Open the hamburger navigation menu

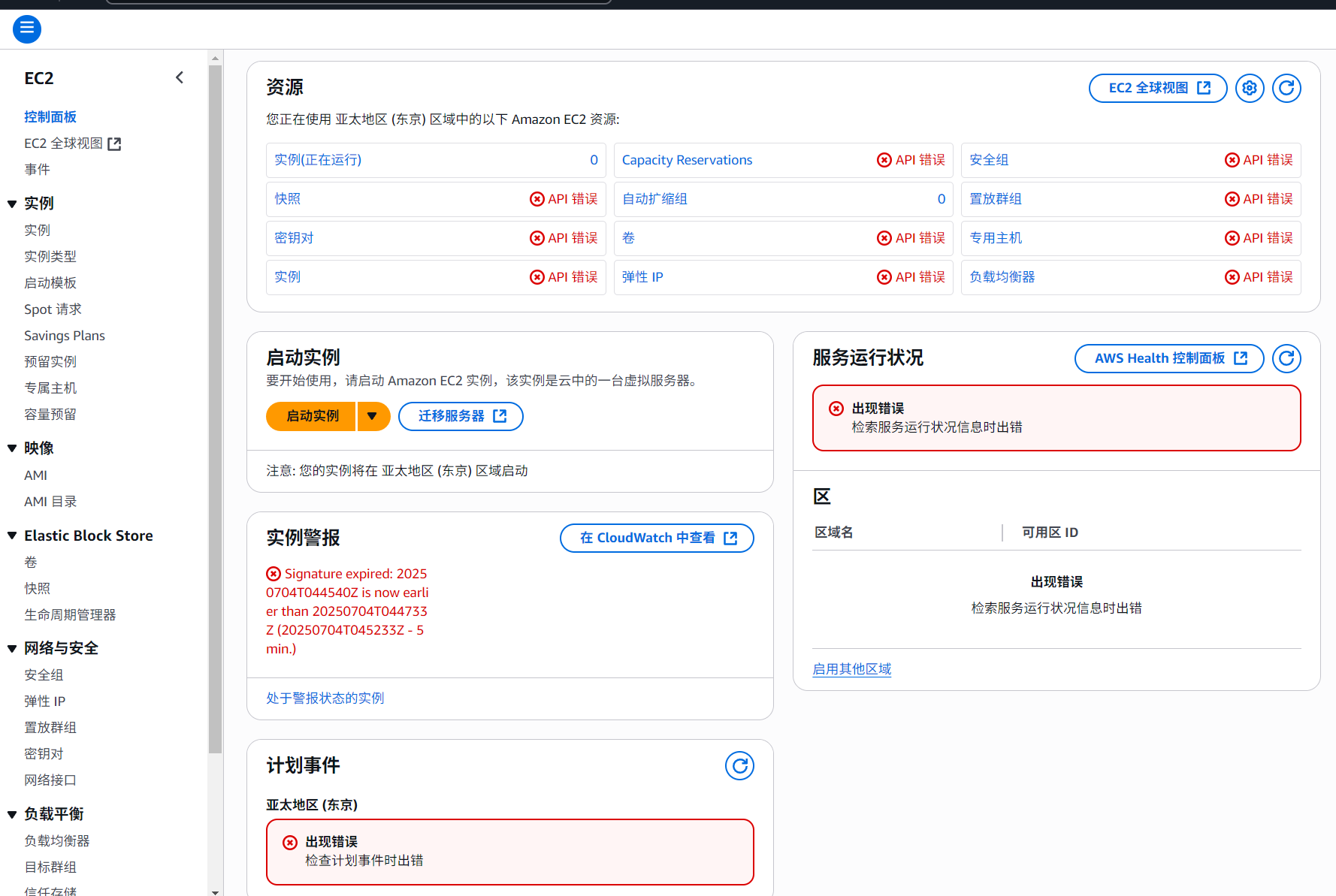coord(27,29)
